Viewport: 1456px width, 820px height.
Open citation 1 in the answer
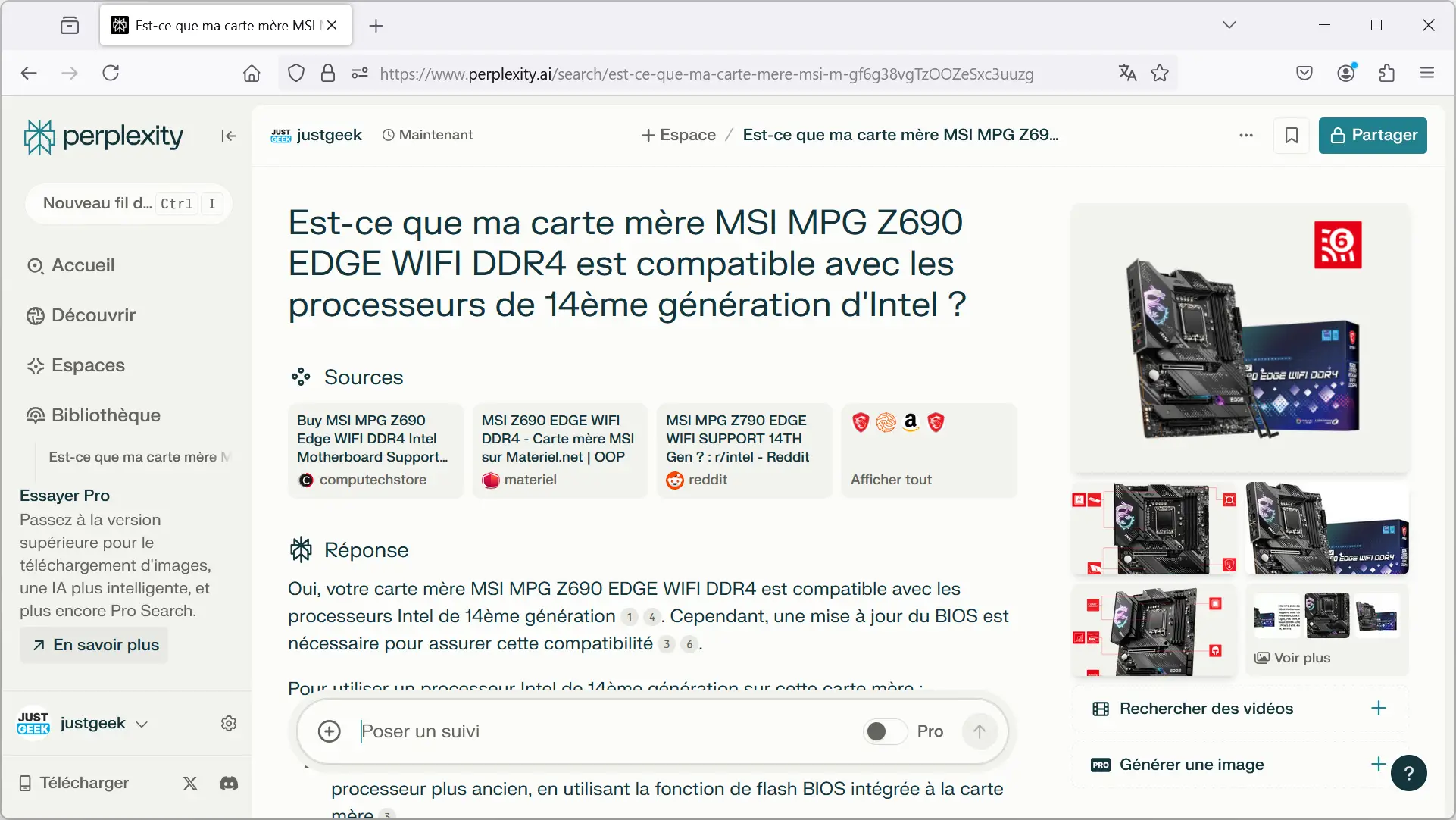point(629,617)
